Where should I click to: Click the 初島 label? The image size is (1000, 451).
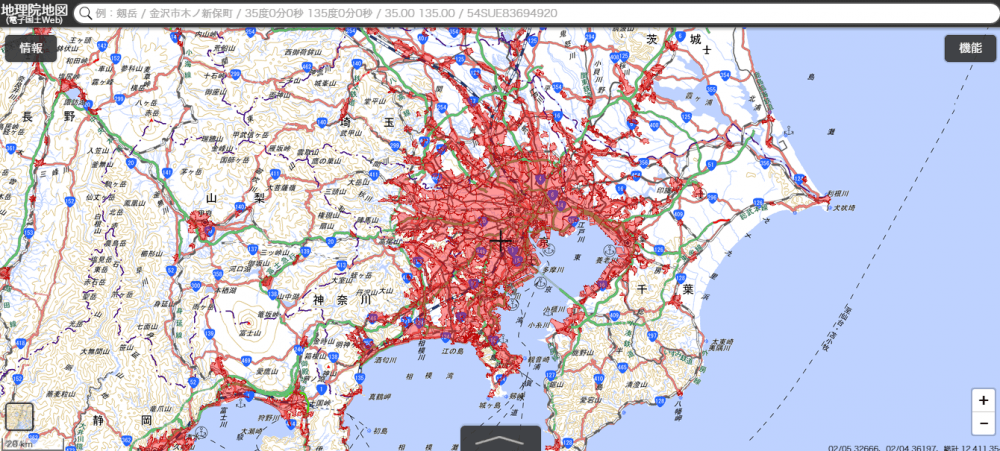[x=380, y=430]
